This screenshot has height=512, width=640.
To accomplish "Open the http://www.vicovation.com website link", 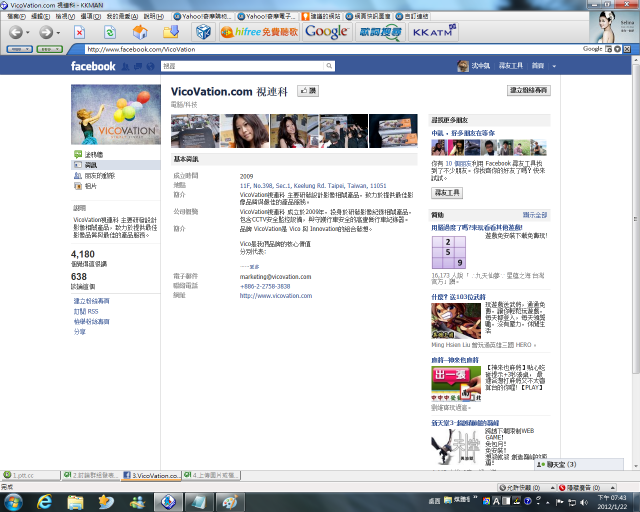I will point(276,296).
